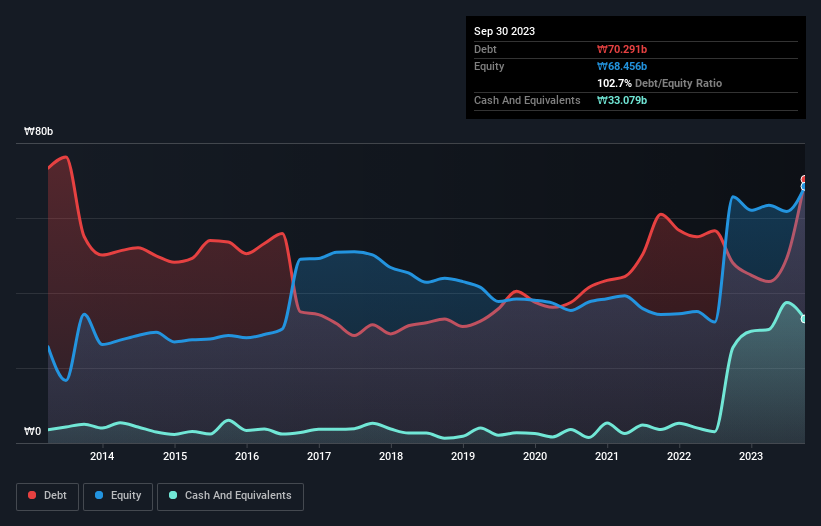Click the 2017 x-axis label

(x=319, y=456)
